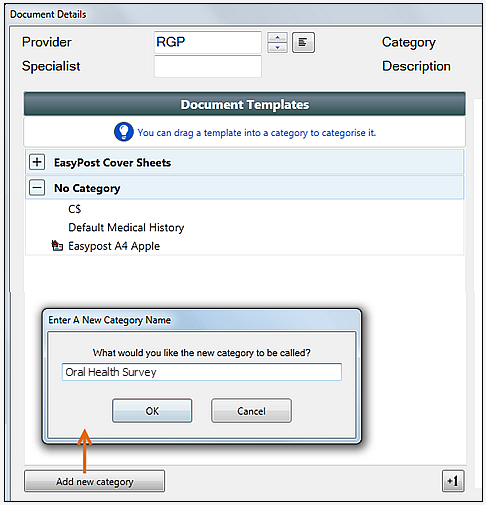Select the Easypost A4 Apple template
The width and height of the screenshot is (486, 505).
coord(114,246)
